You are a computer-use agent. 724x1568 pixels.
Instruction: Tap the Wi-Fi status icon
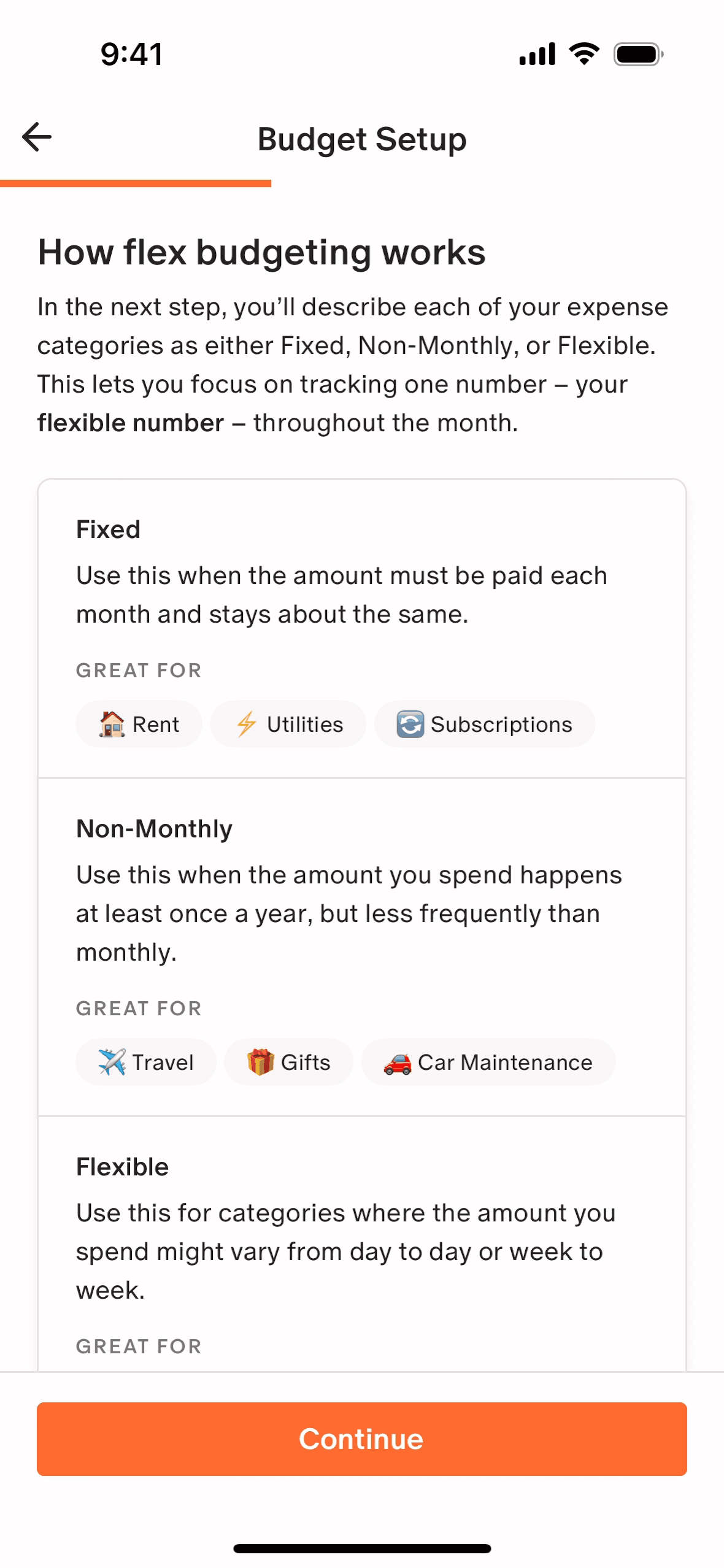(584, 54)
